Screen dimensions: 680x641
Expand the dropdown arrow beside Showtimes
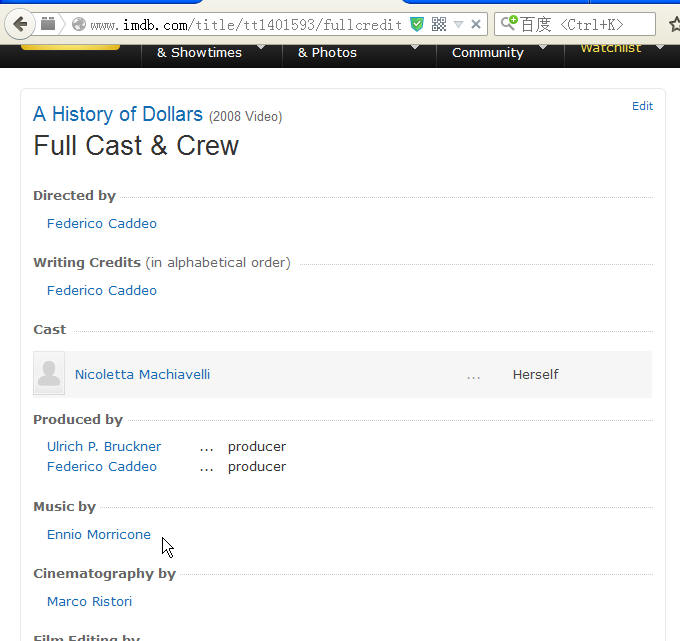click(261, 46)
